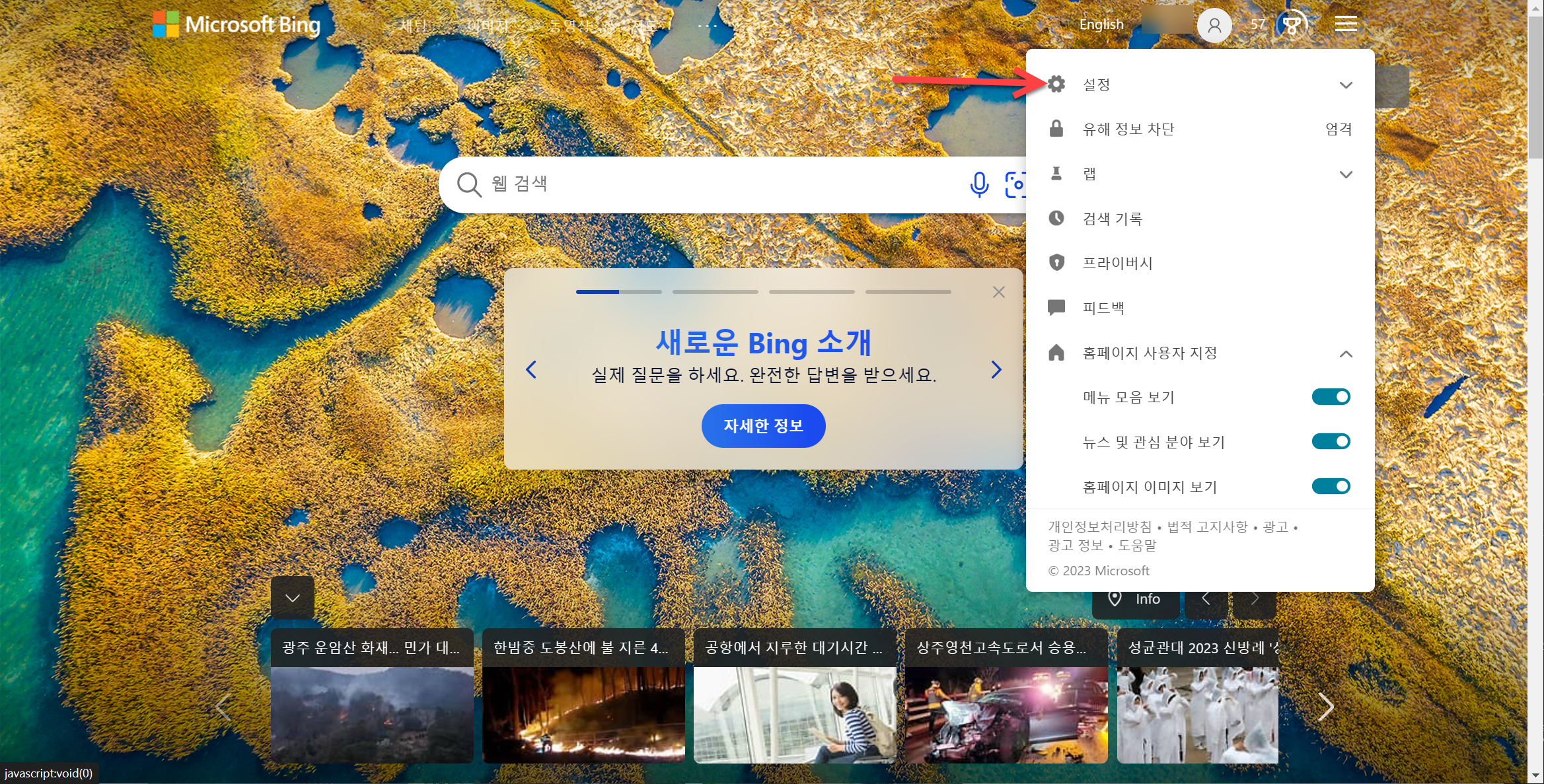Open 검색 기록 menu item
This screenshot has height=784, width=1544.
click(x=1113, y=219)
